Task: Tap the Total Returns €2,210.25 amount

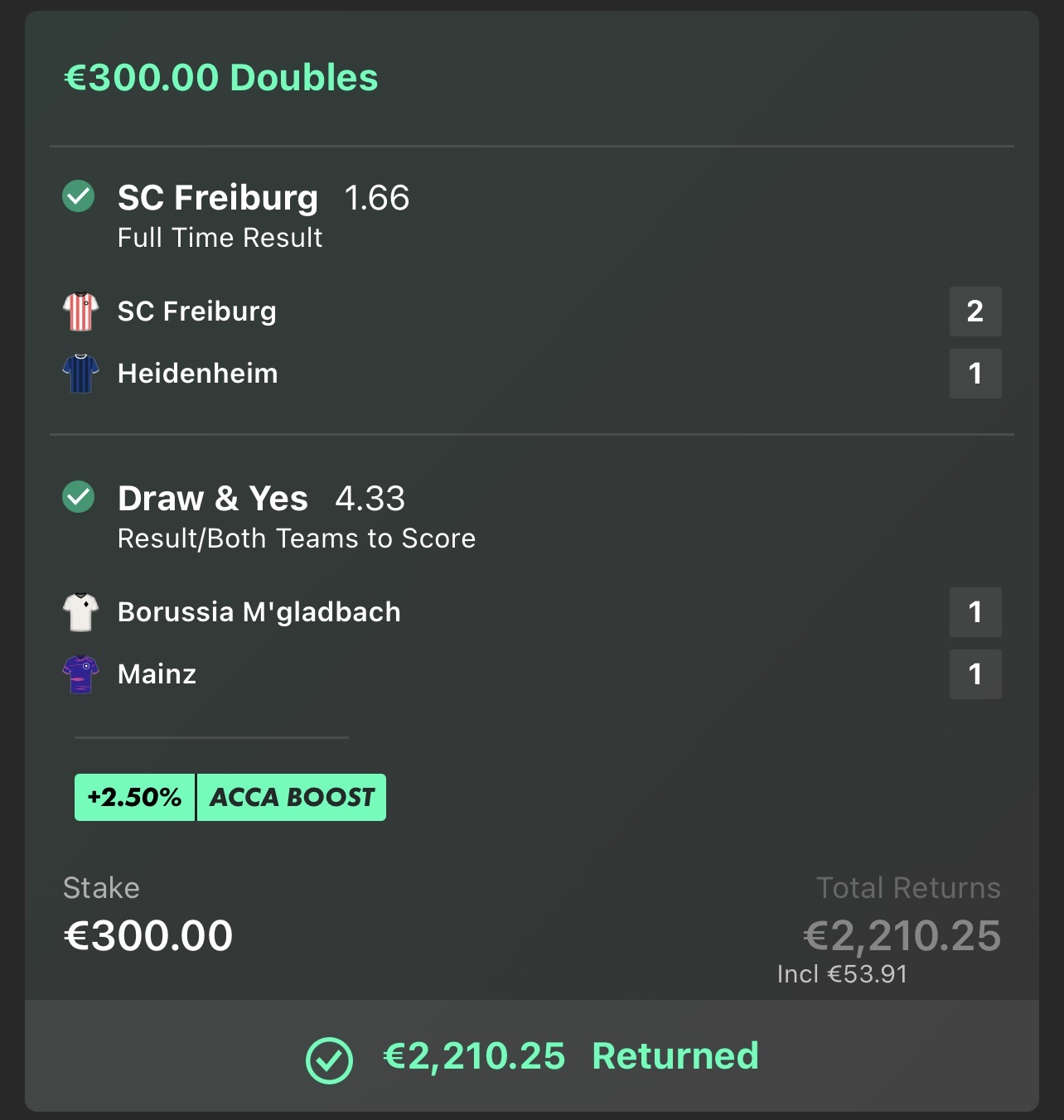Action: (x=902, y=936)
